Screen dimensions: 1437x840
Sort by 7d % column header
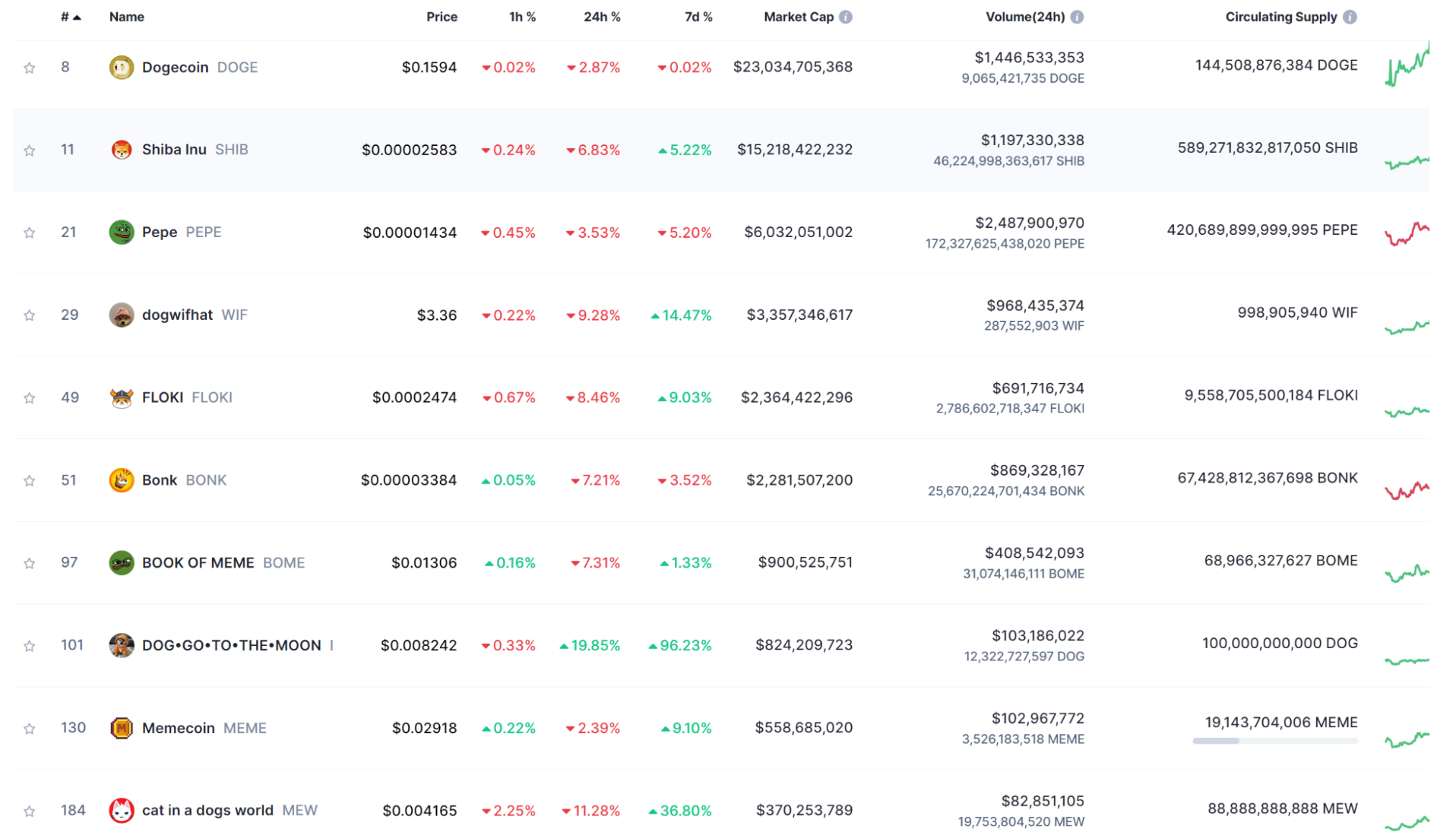[x=698, y=17]
